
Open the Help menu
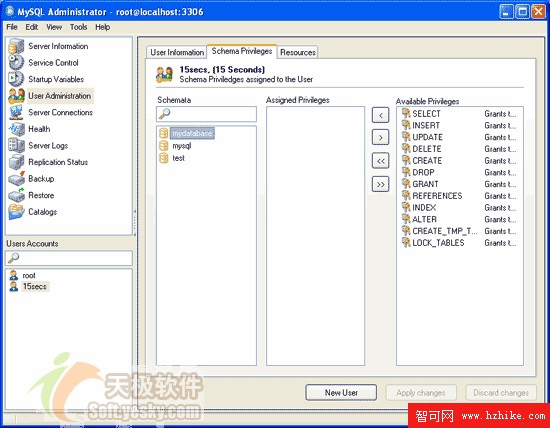coord(102,27)
